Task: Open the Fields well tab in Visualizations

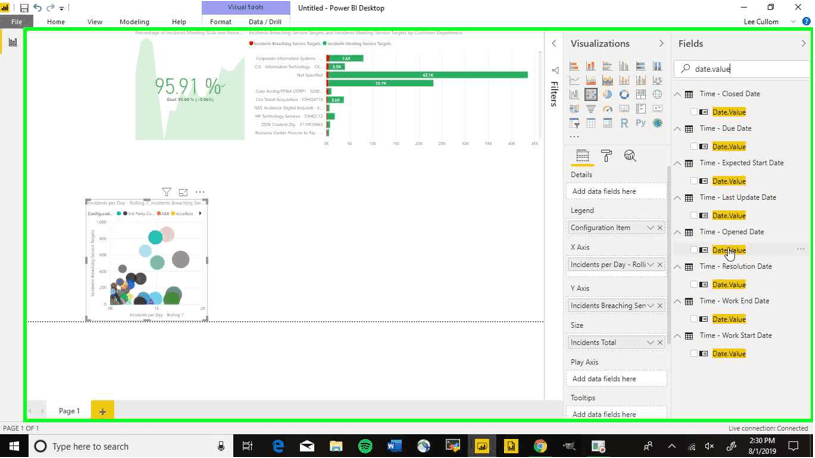Action: [582, 155]
